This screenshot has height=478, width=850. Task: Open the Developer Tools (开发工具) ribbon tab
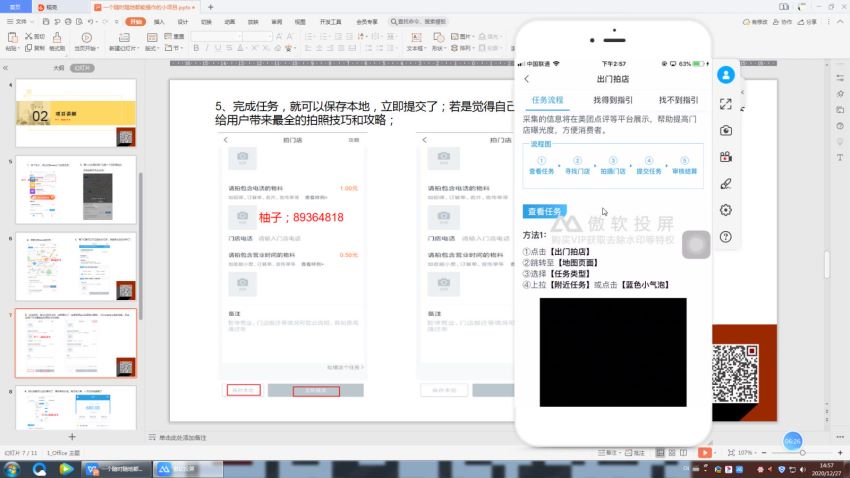click(x=330, y=22)
